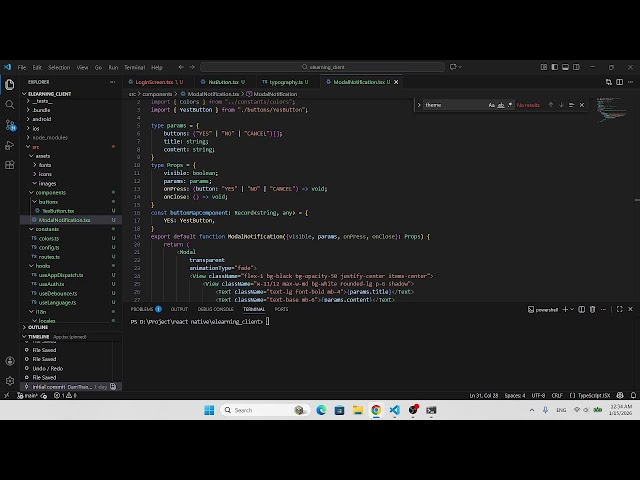Click the UTF-8 encoding indicator
The height and width of the screenshot is (480, 640).
click(538, 395)
